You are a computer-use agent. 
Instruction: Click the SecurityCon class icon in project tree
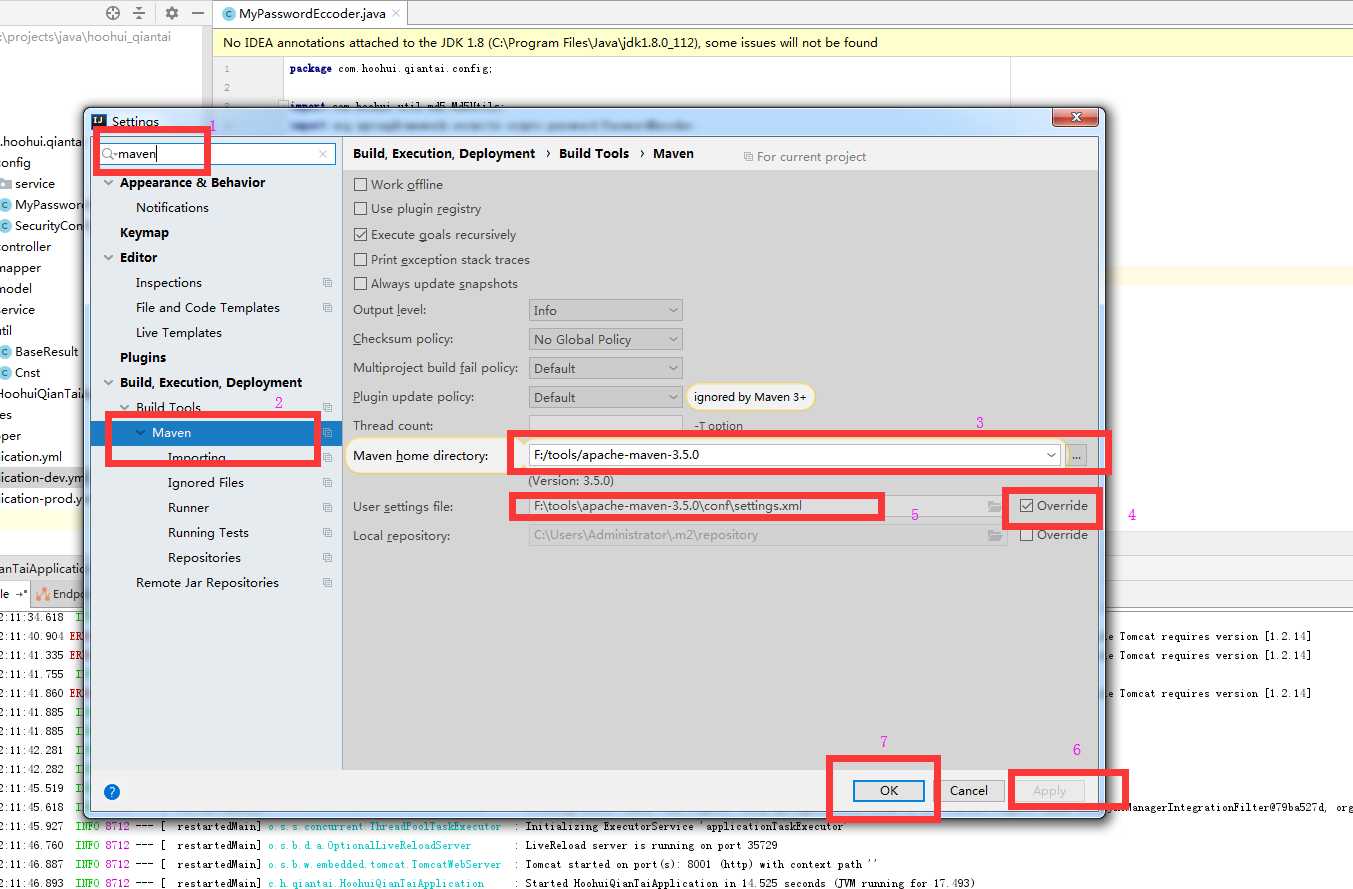pyautogui.click(x=5, y=226)
